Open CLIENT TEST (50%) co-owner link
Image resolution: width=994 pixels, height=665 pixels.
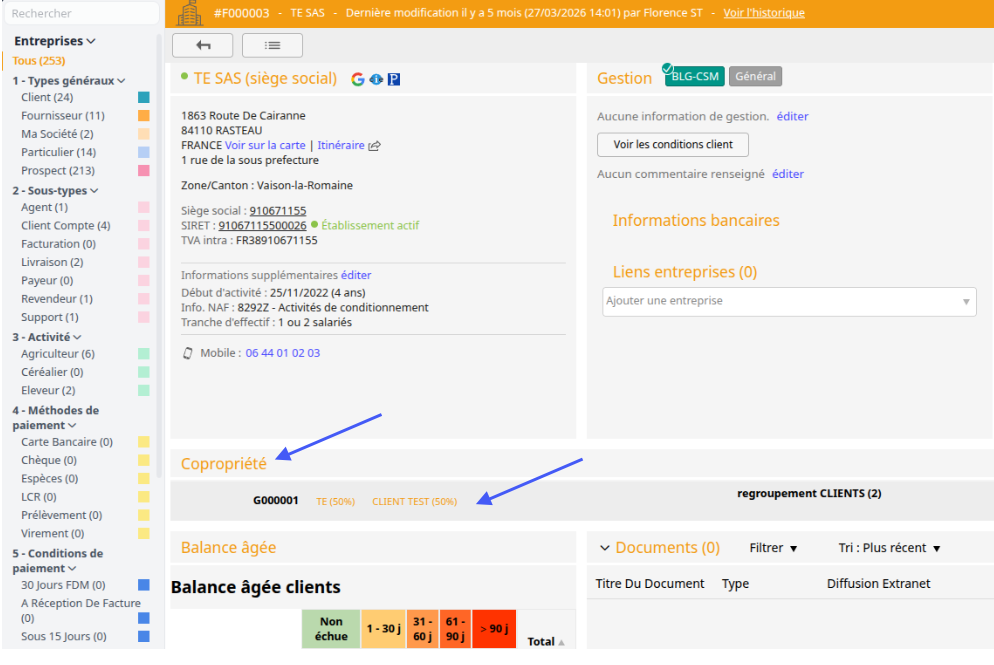(x=415, y=501)
